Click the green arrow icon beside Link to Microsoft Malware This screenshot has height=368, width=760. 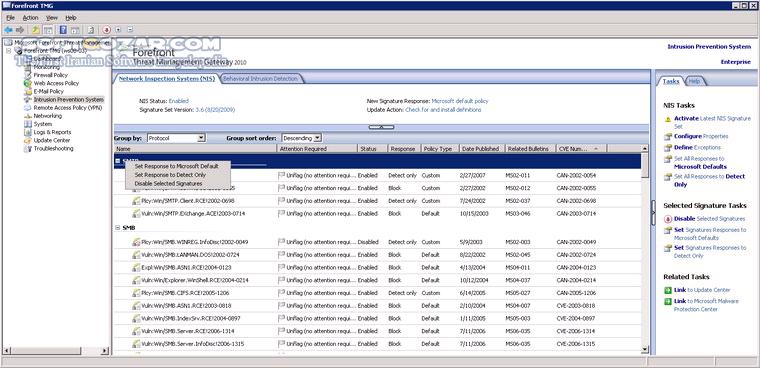pos(668,302)
